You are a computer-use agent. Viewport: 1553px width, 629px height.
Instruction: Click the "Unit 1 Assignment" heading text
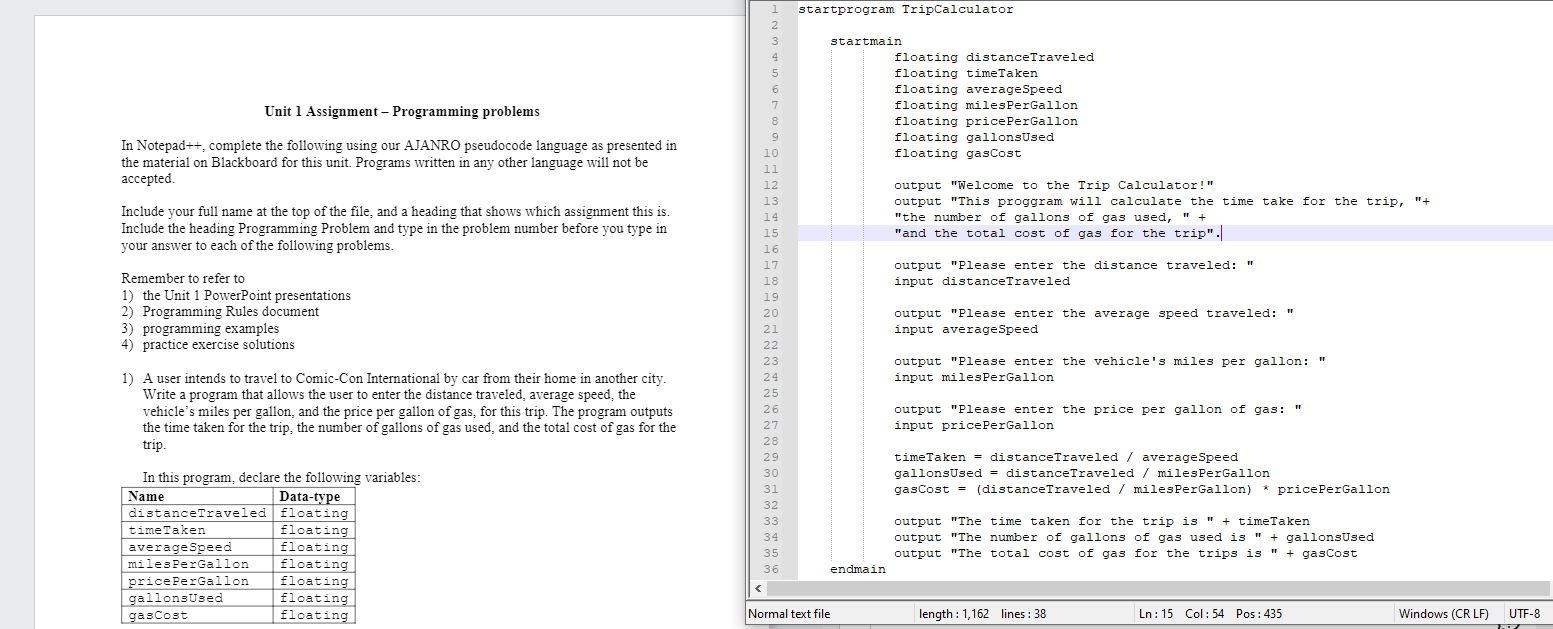coord(399,111)
